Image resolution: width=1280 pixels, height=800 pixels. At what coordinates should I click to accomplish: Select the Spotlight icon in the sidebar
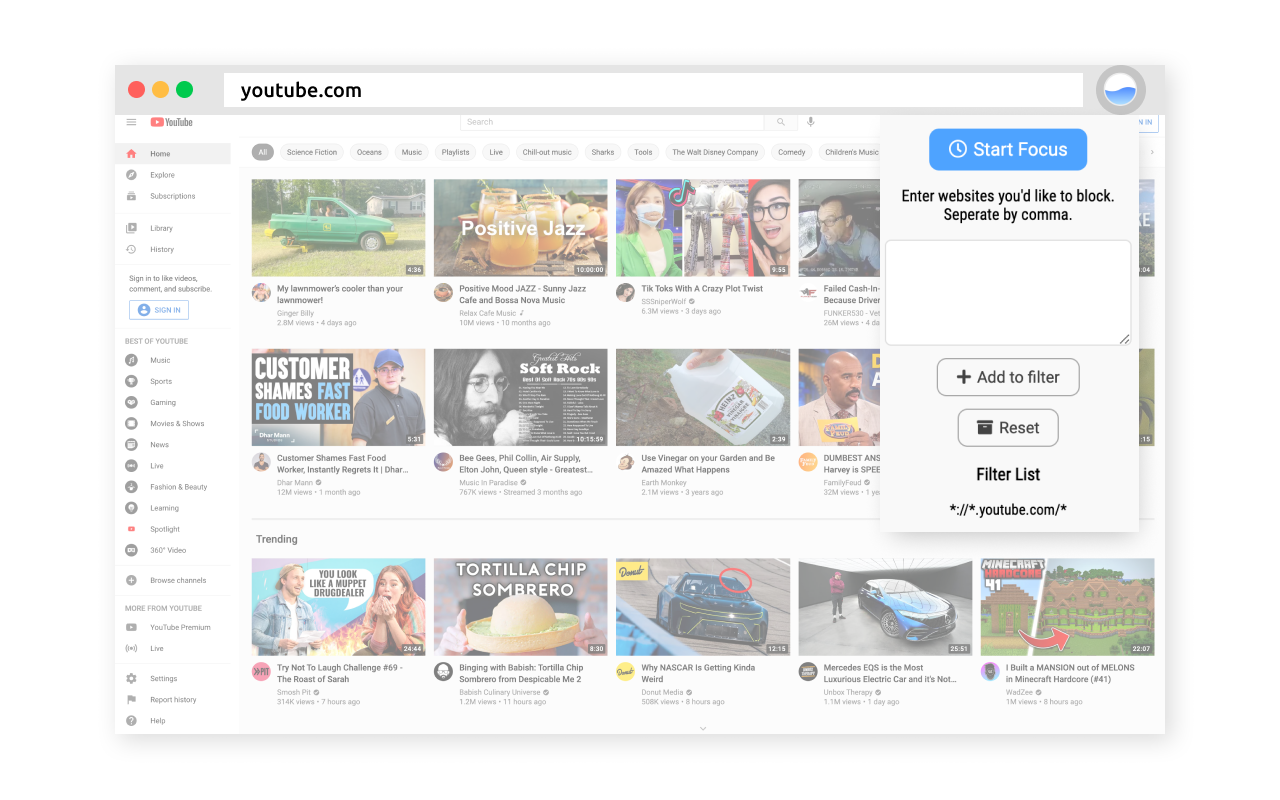click(132, 528)
